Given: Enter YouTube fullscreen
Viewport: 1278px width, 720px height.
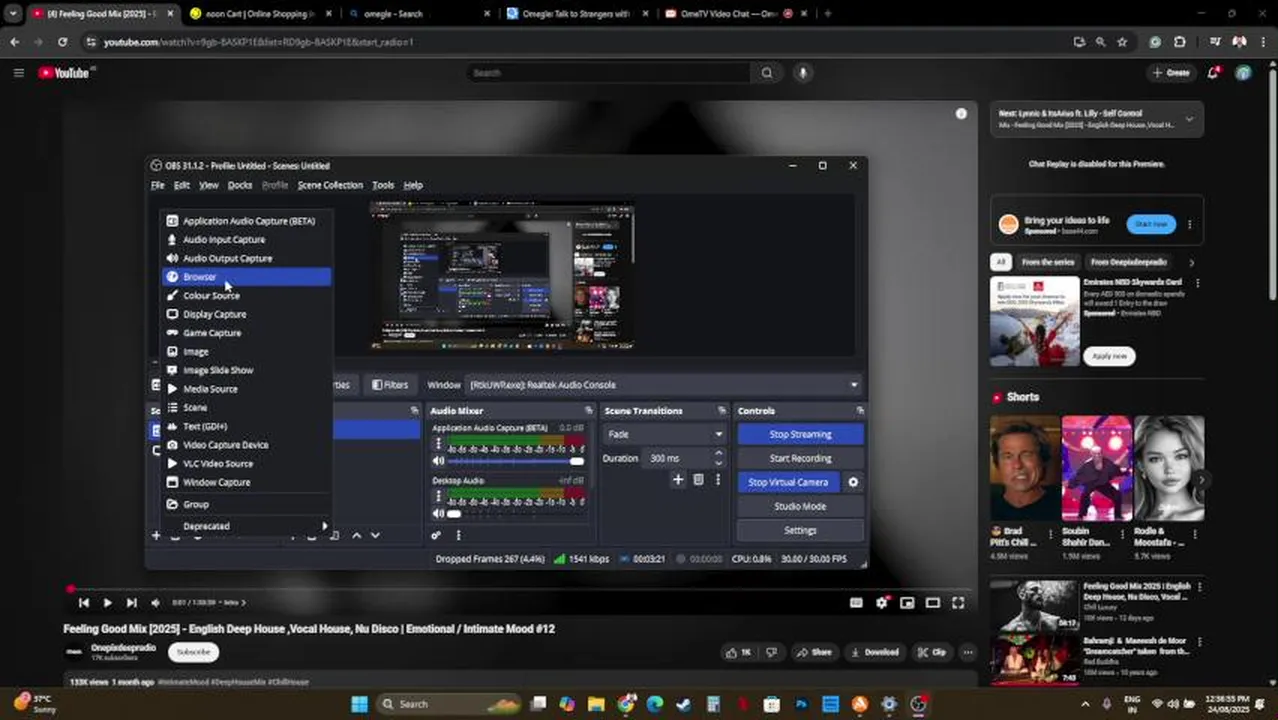Looking at the screenshot, I should click(958, 603).
